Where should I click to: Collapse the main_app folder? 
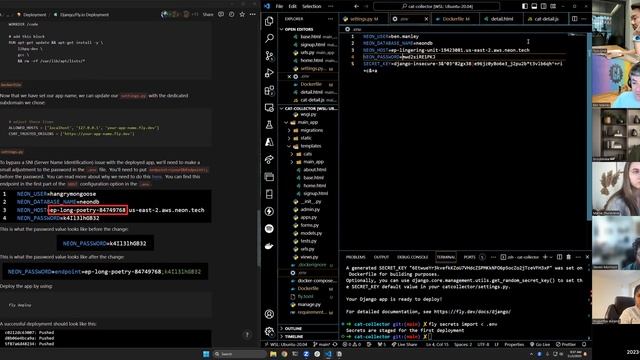(x=309, y=122)
